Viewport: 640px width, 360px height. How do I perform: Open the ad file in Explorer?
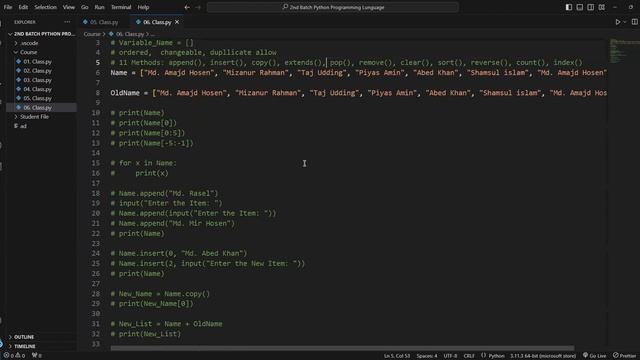[41, 126]
